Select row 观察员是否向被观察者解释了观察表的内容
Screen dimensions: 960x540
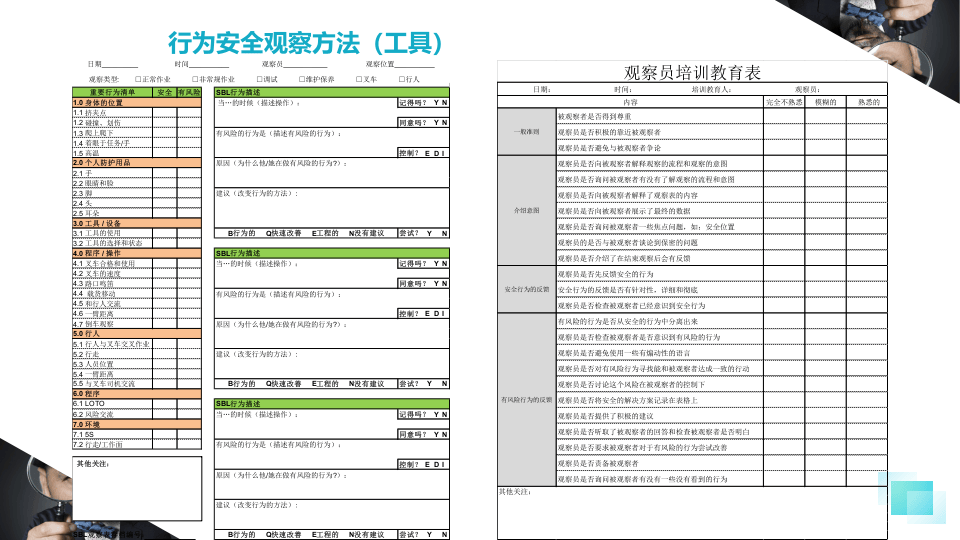(x=722, y=195)
